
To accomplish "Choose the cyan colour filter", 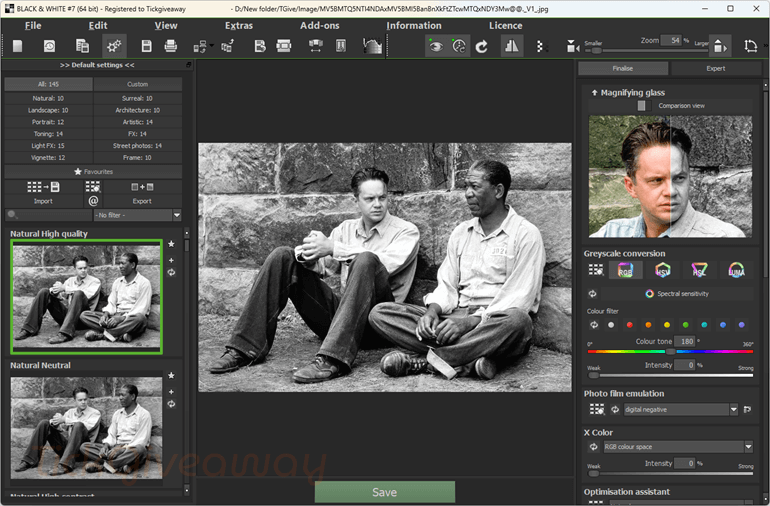I will [x=704, y=325].
